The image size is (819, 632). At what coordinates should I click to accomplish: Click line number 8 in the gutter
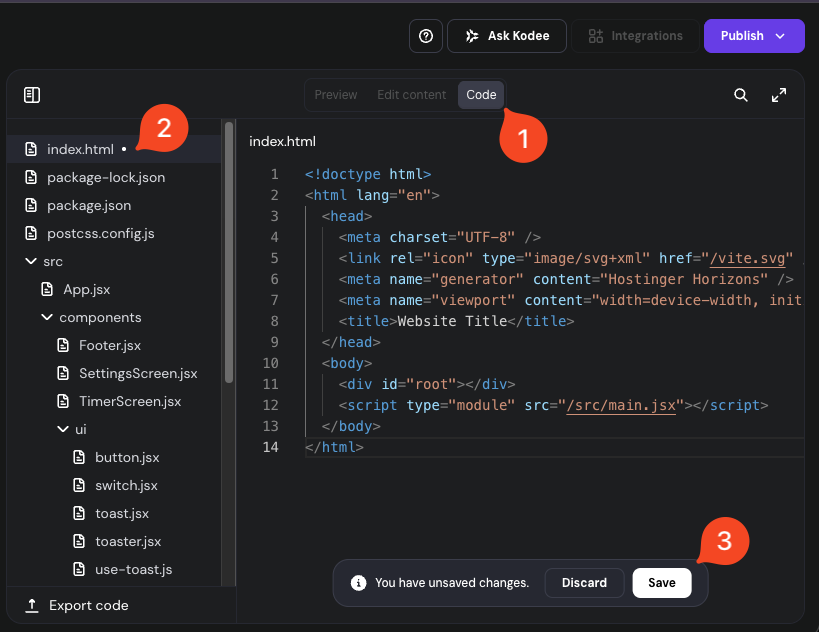(x=275, y=321)
